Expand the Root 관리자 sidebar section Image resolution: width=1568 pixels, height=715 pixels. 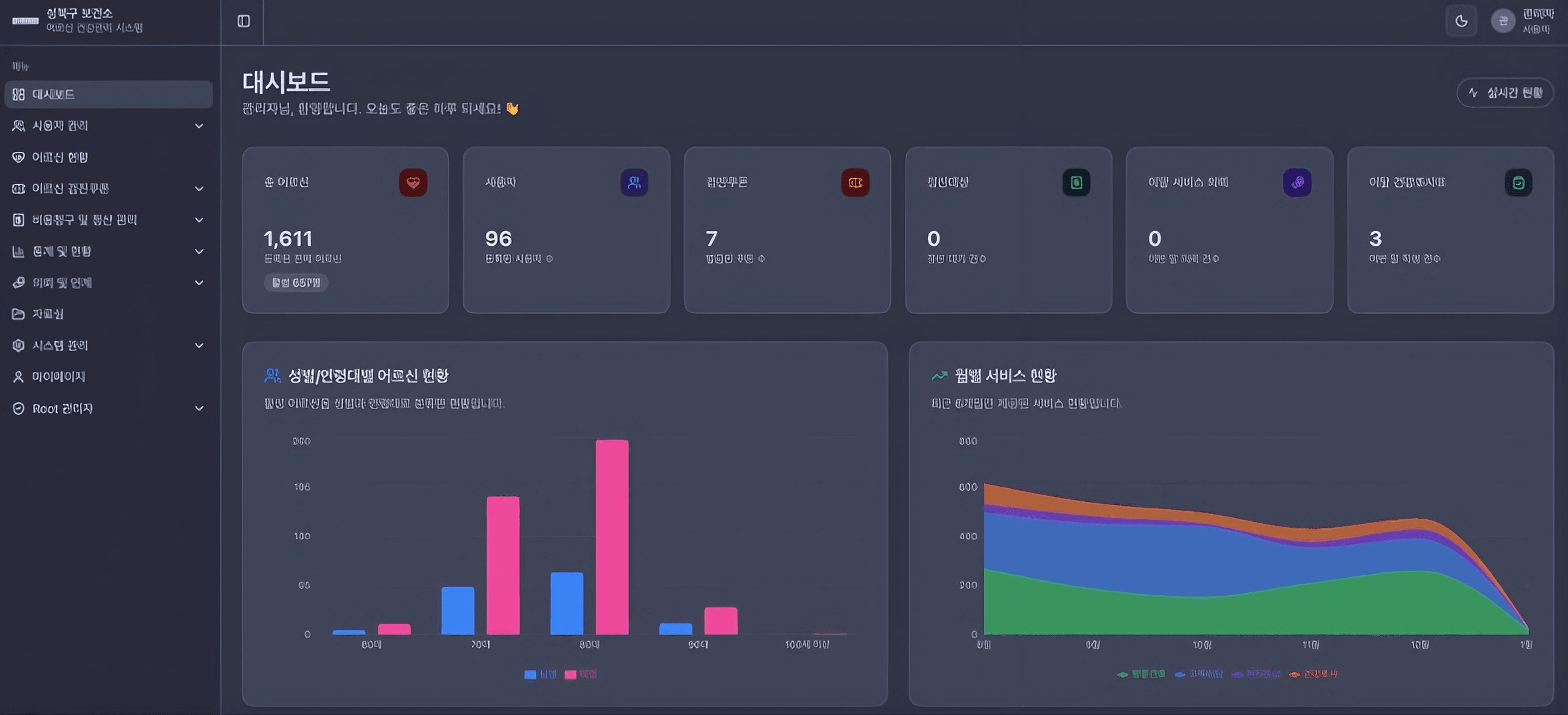point(199,408)
